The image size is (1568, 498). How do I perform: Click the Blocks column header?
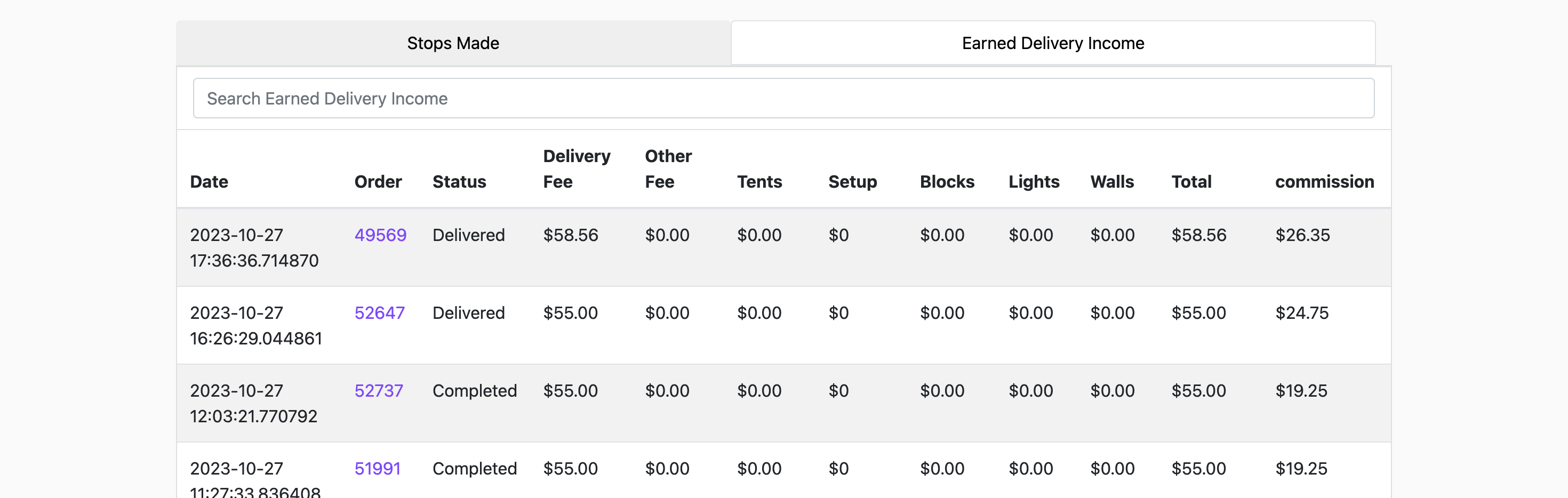coord(947,181)
